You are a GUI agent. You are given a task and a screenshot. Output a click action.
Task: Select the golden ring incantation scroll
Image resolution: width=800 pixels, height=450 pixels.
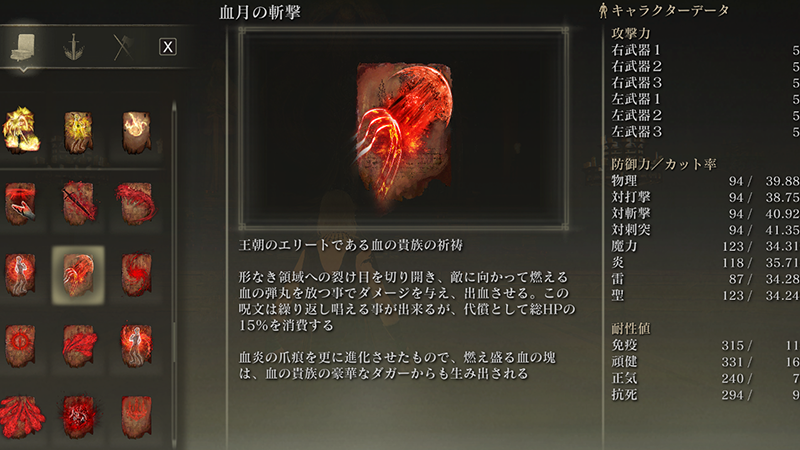(x=136, y=132)
